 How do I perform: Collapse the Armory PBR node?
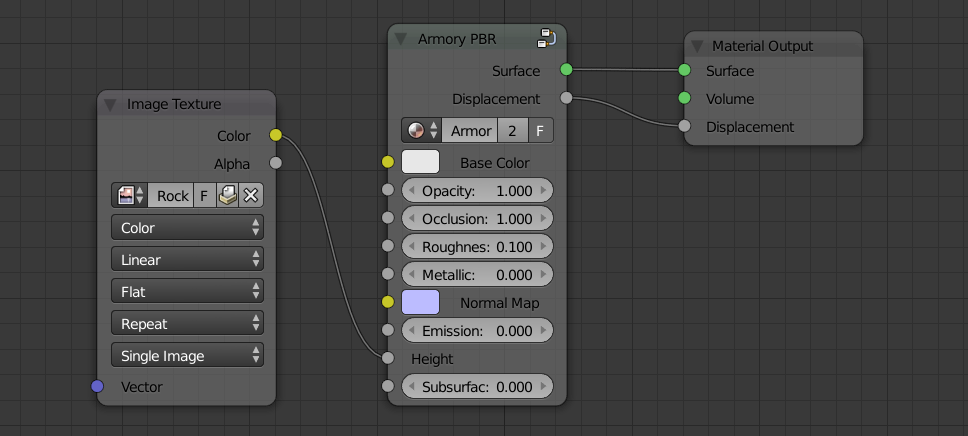click(x=401, y=39)
